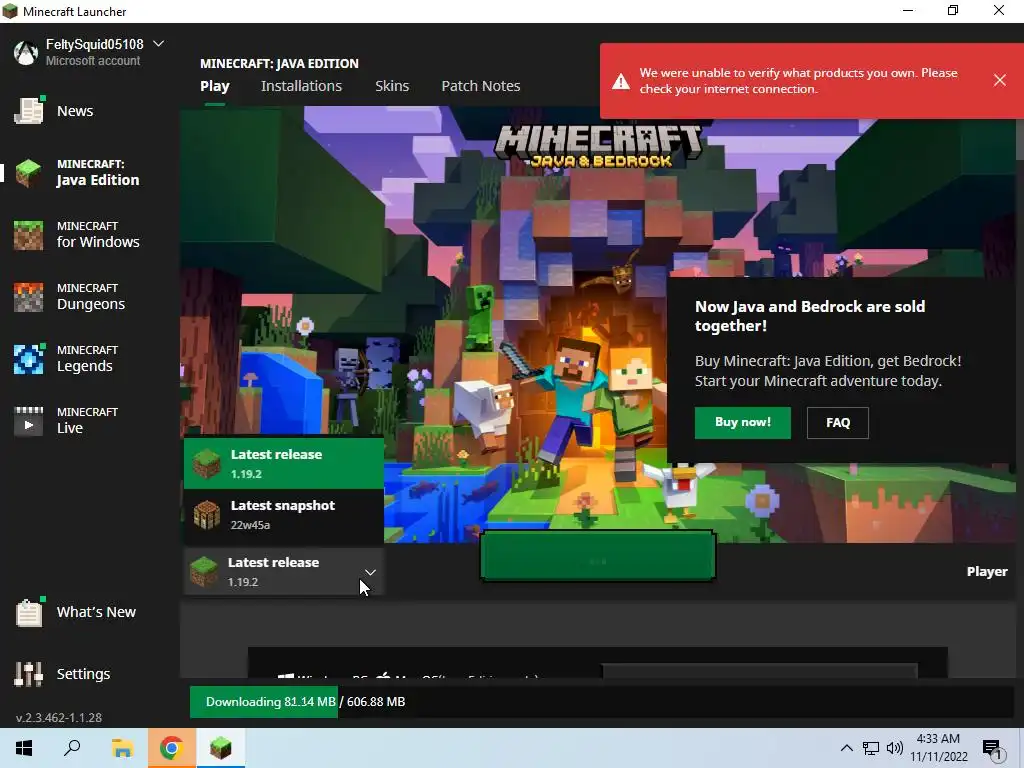Image resolution: width=1024 pixels, height=768 pixels.
Task: Open Settings sliders icon
Action: [x=29, y=674]
